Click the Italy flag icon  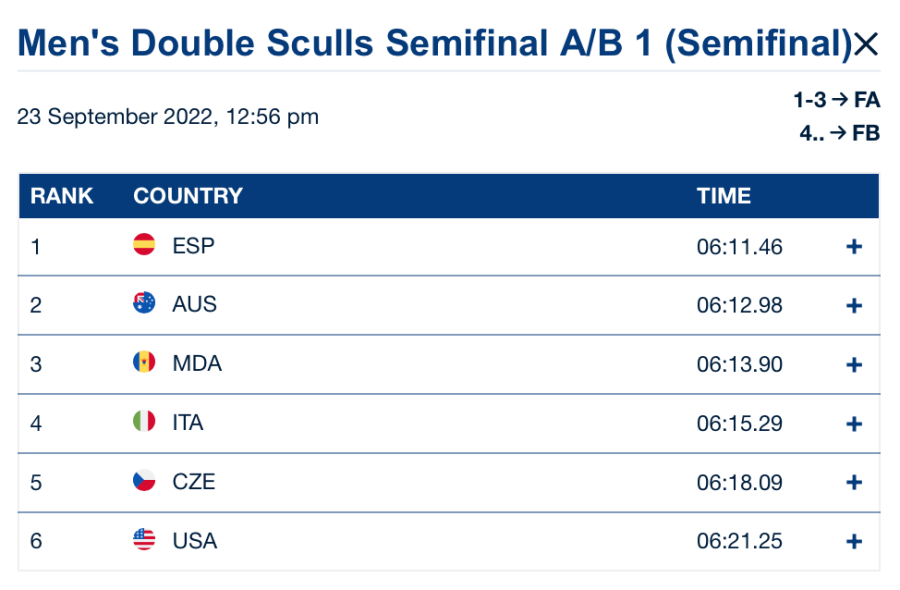click(144, 422)
